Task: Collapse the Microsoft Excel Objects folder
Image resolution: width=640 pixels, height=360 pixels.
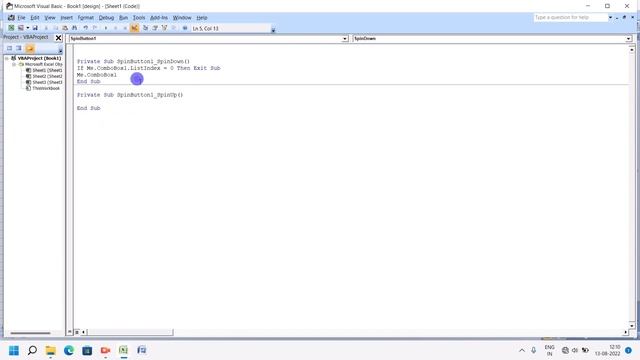Action: pos(14,64)
